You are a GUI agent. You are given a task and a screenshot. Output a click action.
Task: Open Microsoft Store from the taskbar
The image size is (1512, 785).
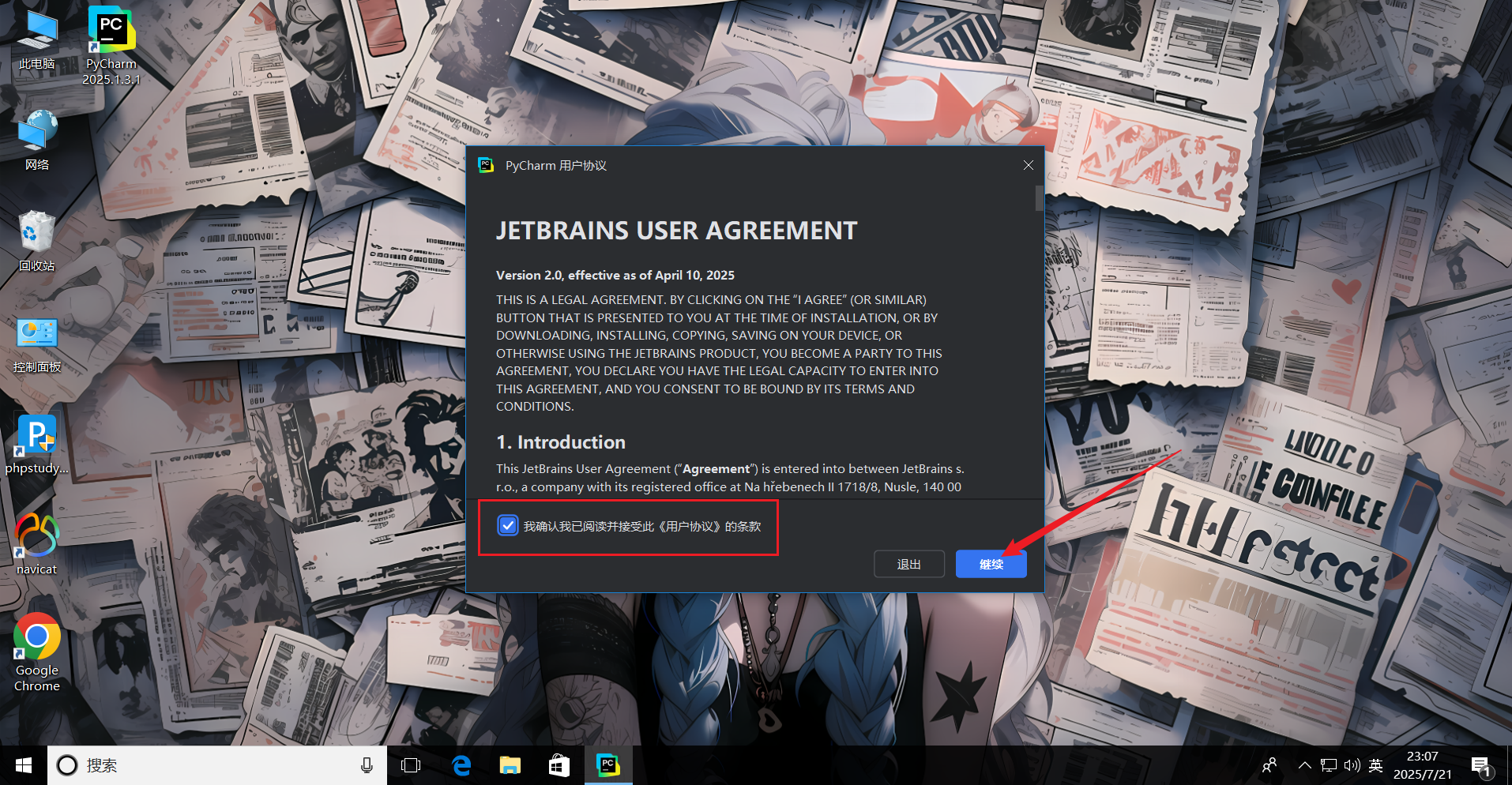click(559, 765)
